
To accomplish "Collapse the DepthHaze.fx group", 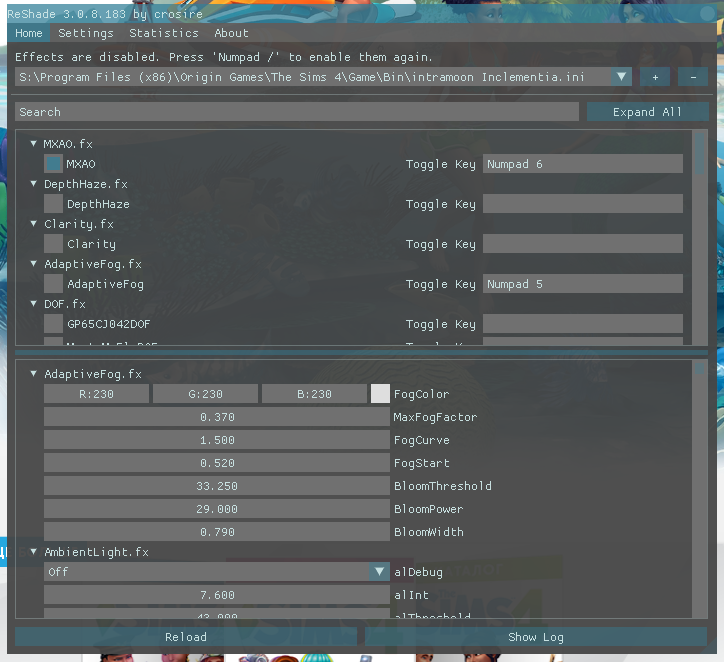I will [x=33, y=184].
